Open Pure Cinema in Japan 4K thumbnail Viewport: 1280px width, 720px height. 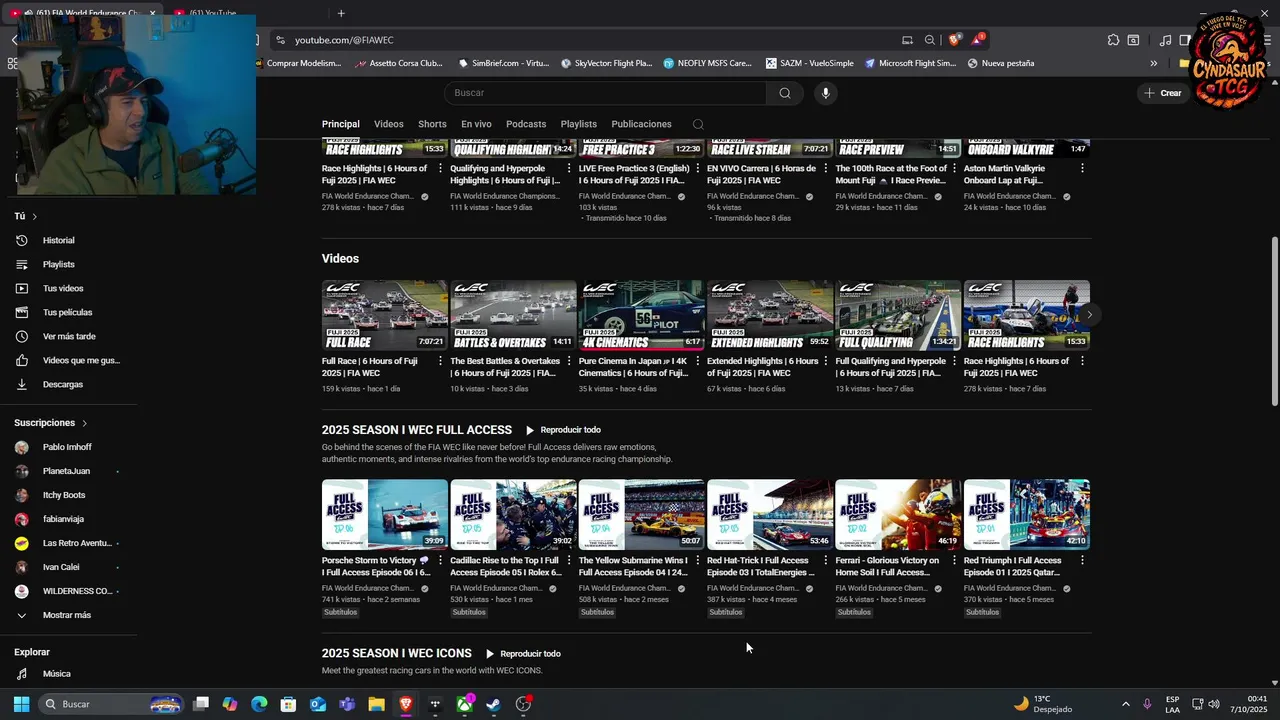point(641,315)
